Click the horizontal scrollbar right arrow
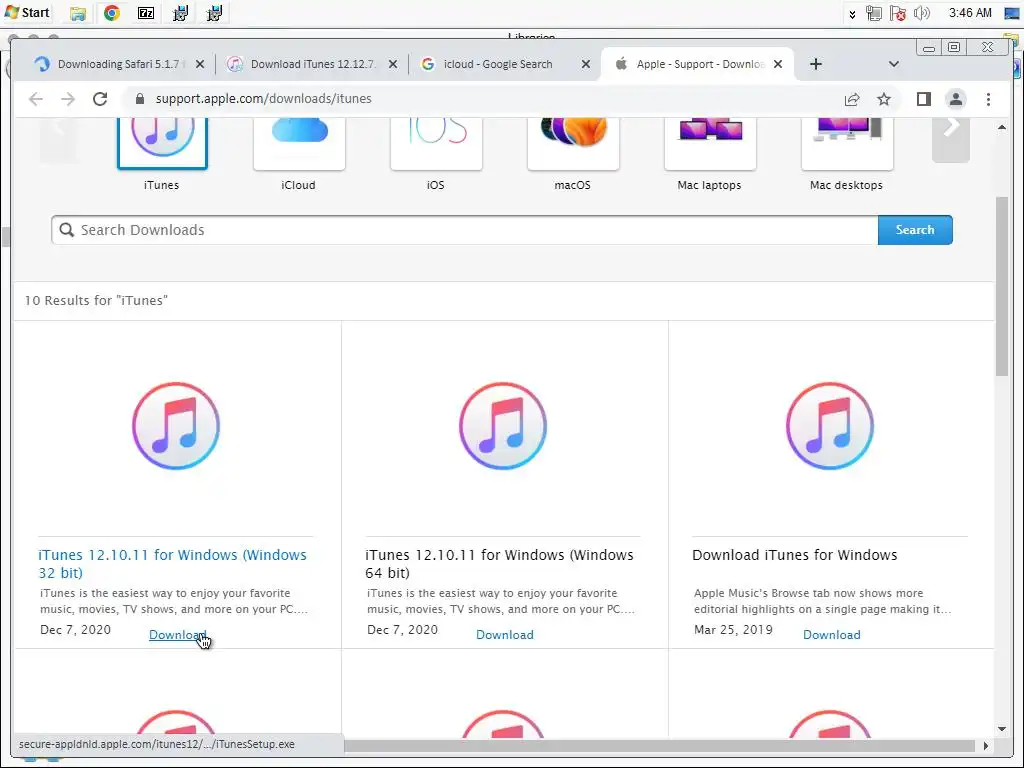This screenshot has width=1024, height=768. (985, 745)
